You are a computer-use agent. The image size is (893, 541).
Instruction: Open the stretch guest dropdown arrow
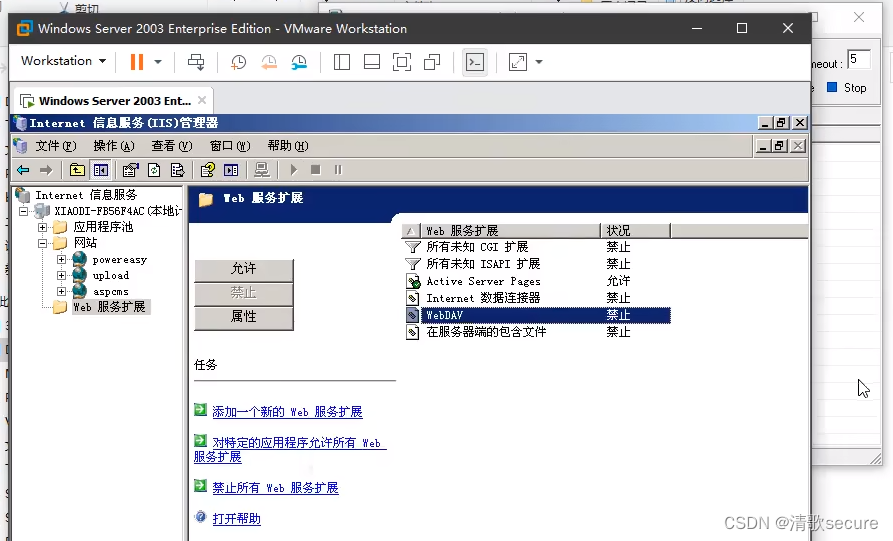point(539,62)
